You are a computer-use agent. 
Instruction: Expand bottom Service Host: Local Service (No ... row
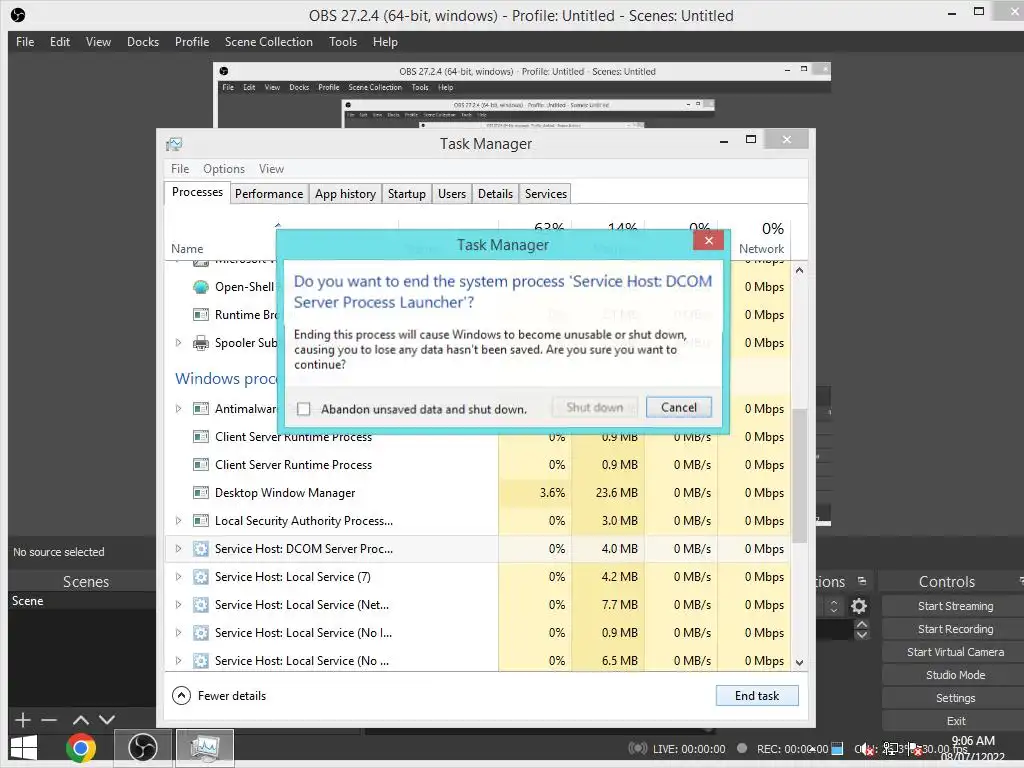tap(178, 661)
